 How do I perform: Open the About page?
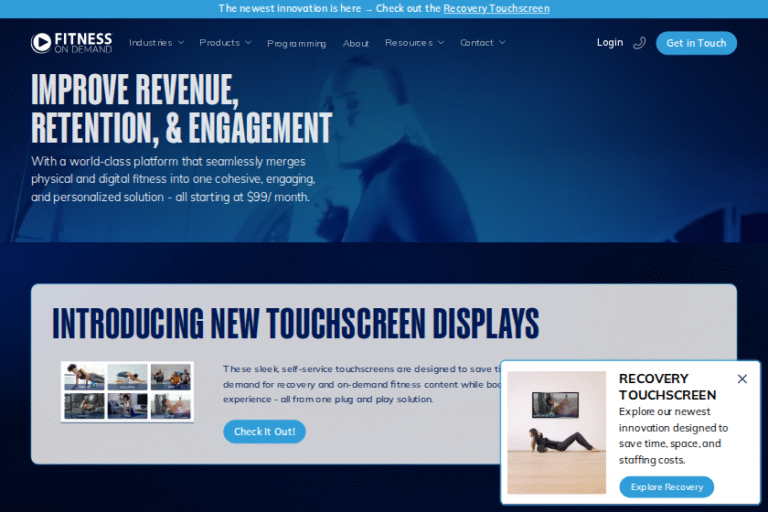(356, 44)
